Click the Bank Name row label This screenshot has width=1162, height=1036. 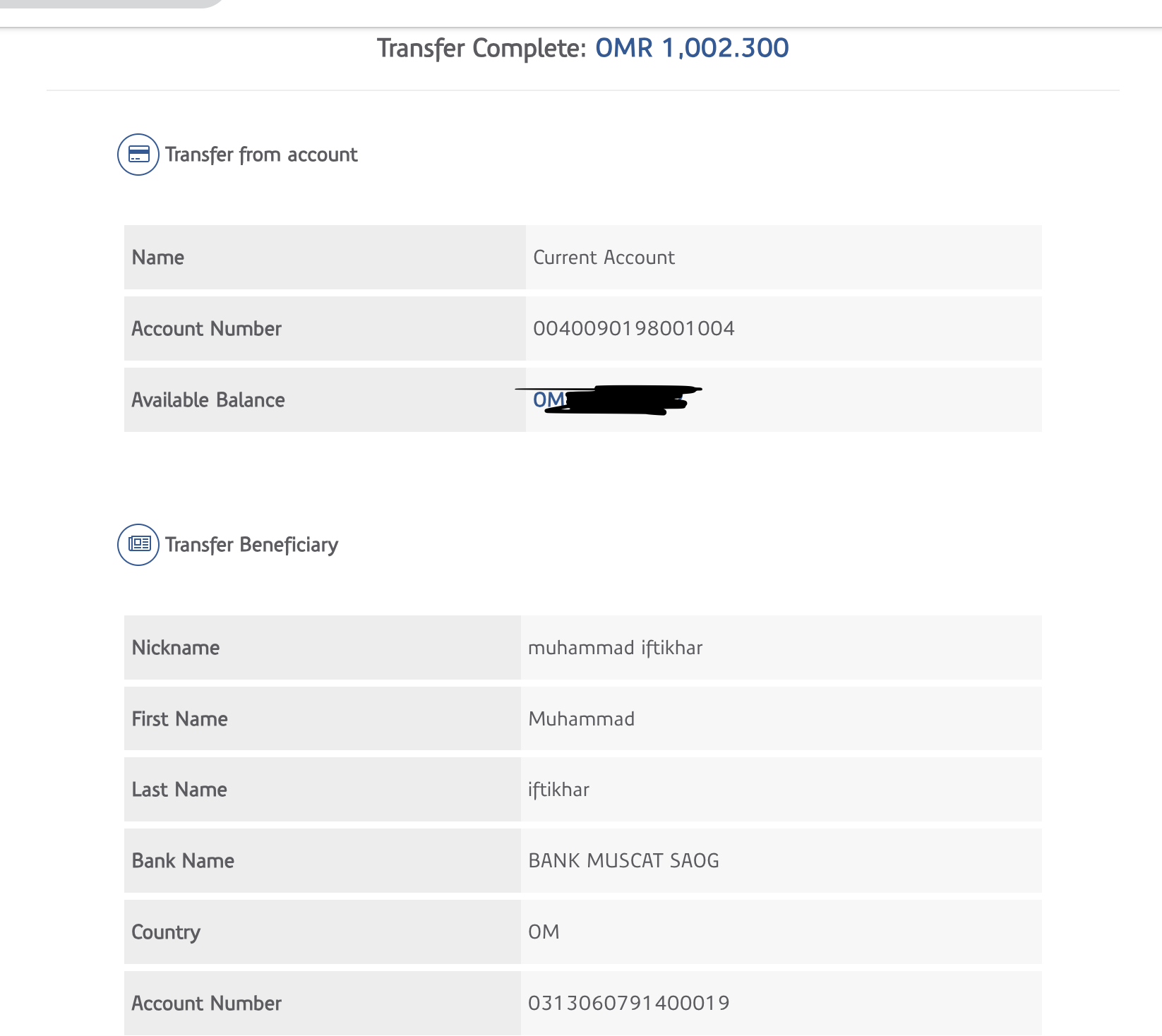pyautogui.click(x=183, y=861)
